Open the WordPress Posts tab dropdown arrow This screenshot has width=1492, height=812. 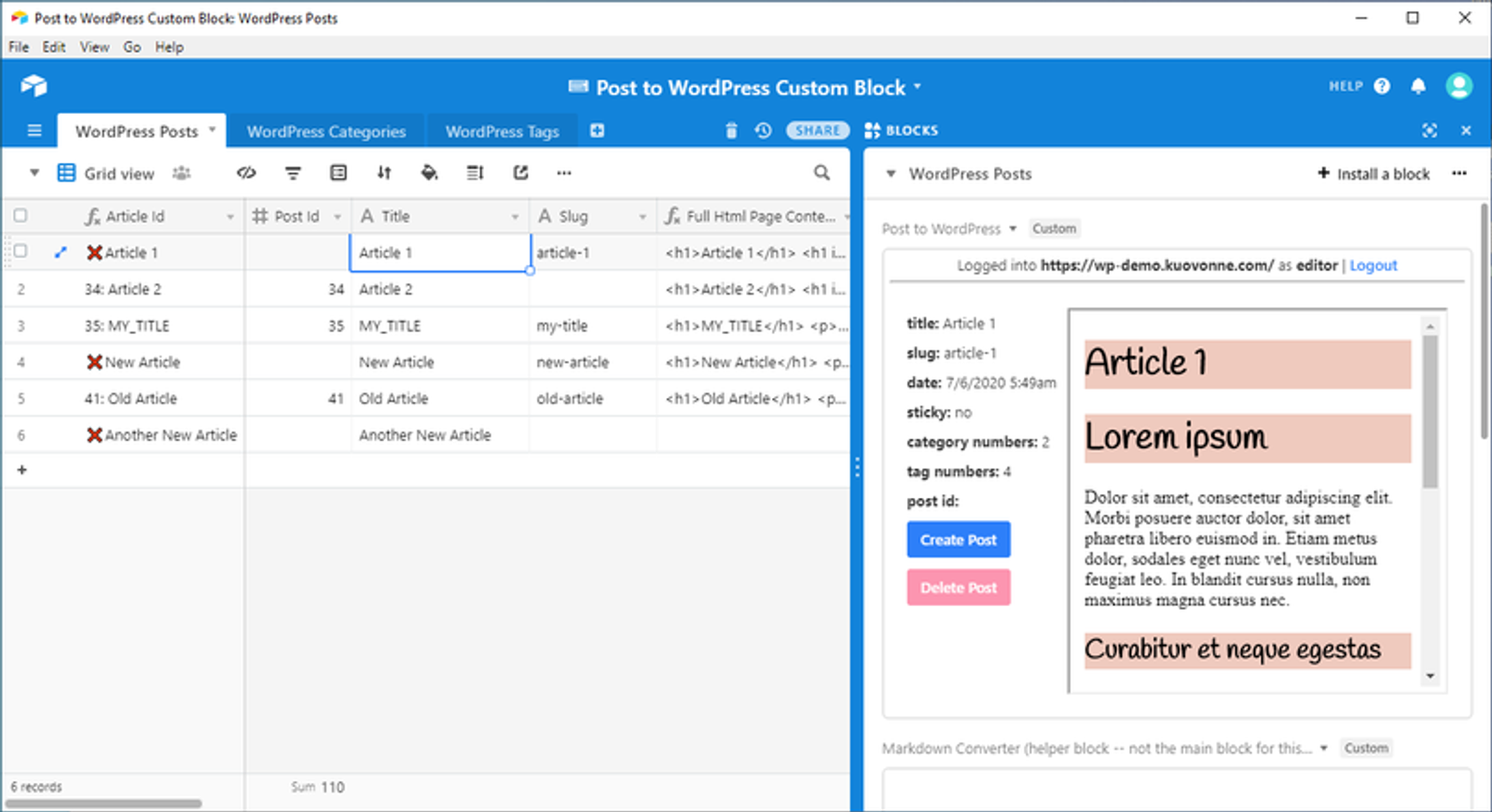pos(212,130)
